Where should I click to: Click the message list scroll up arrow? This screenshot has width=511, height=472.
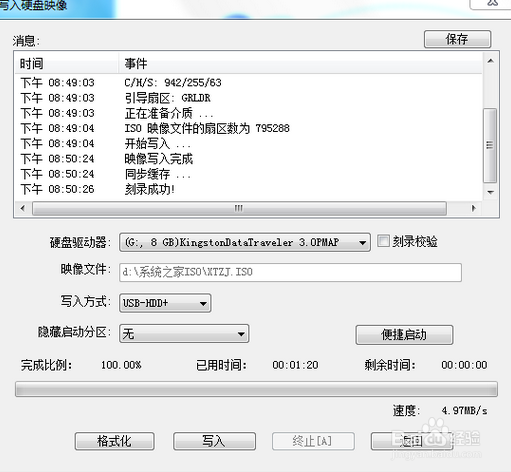[x=490, y=61]
